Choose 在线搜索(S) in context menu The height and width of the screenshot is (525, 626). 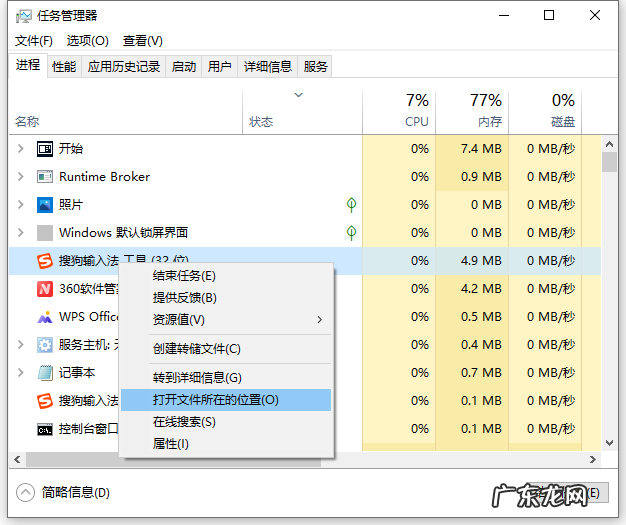click(226, 422)
